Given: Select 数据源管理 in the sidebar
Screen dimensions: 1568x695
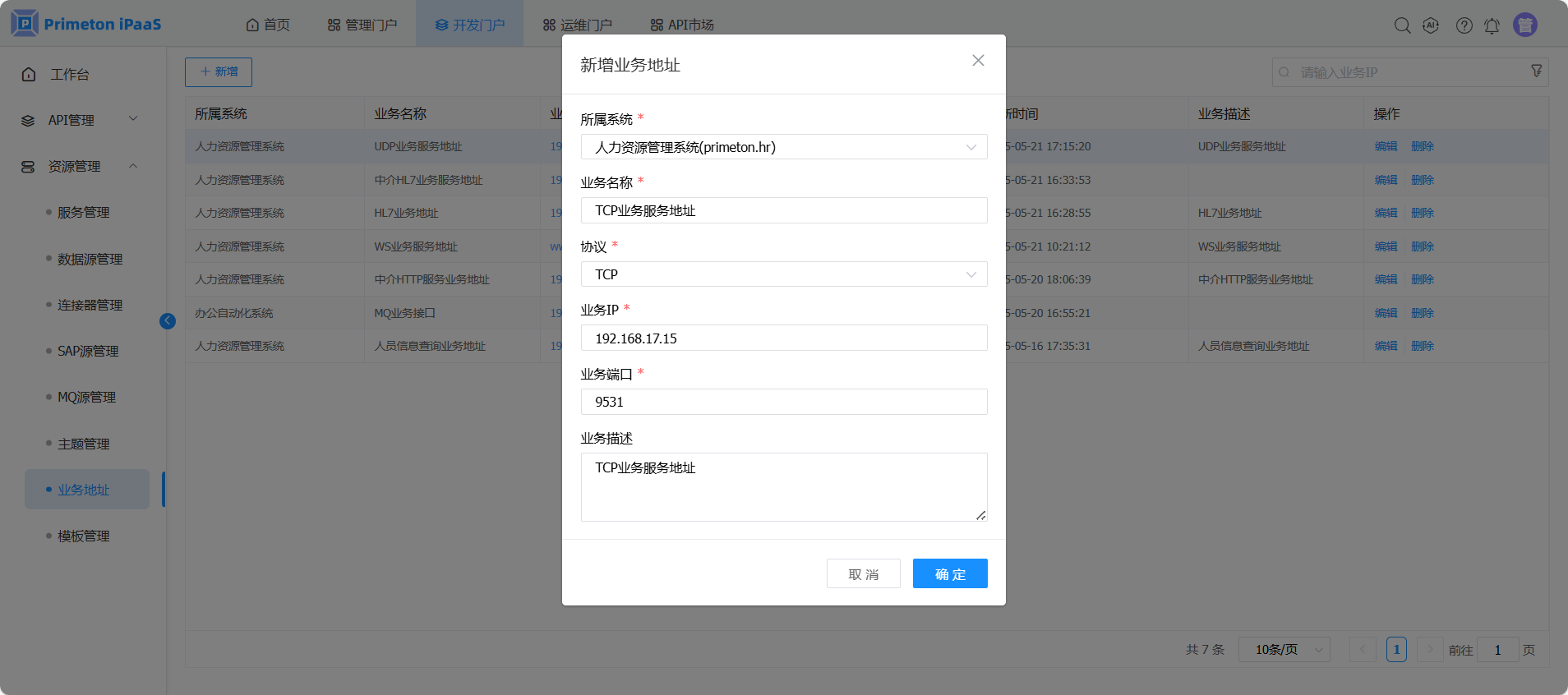Looking at the screenshot, I should click(x=90, y=259).
